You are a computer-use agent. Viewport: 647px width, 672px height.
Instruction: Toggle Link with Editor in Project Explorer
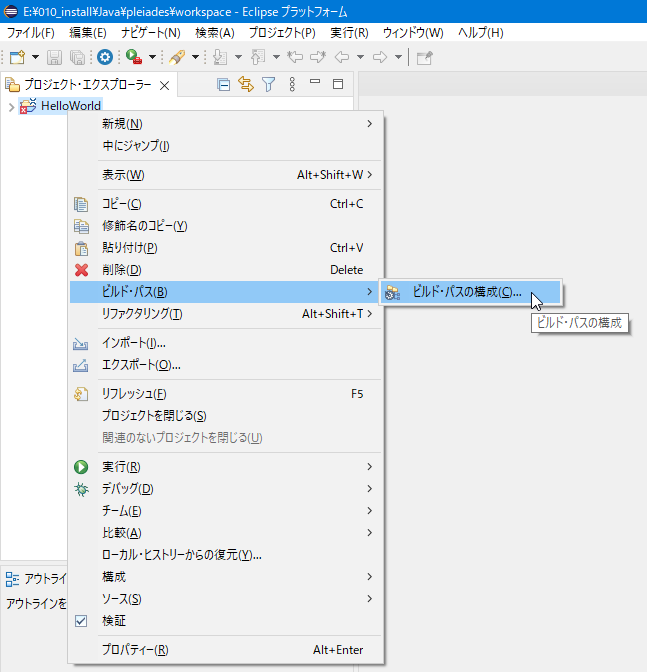pos(246,84)
